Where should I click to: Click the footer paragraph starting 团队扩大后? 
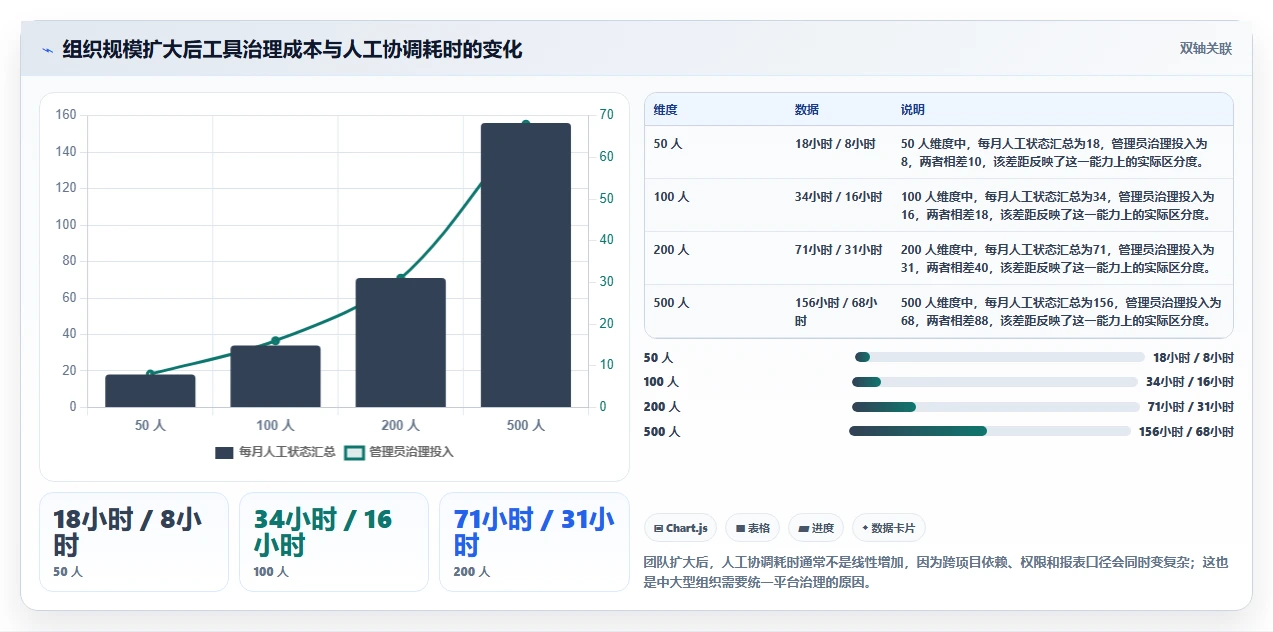tap(936, 573)
